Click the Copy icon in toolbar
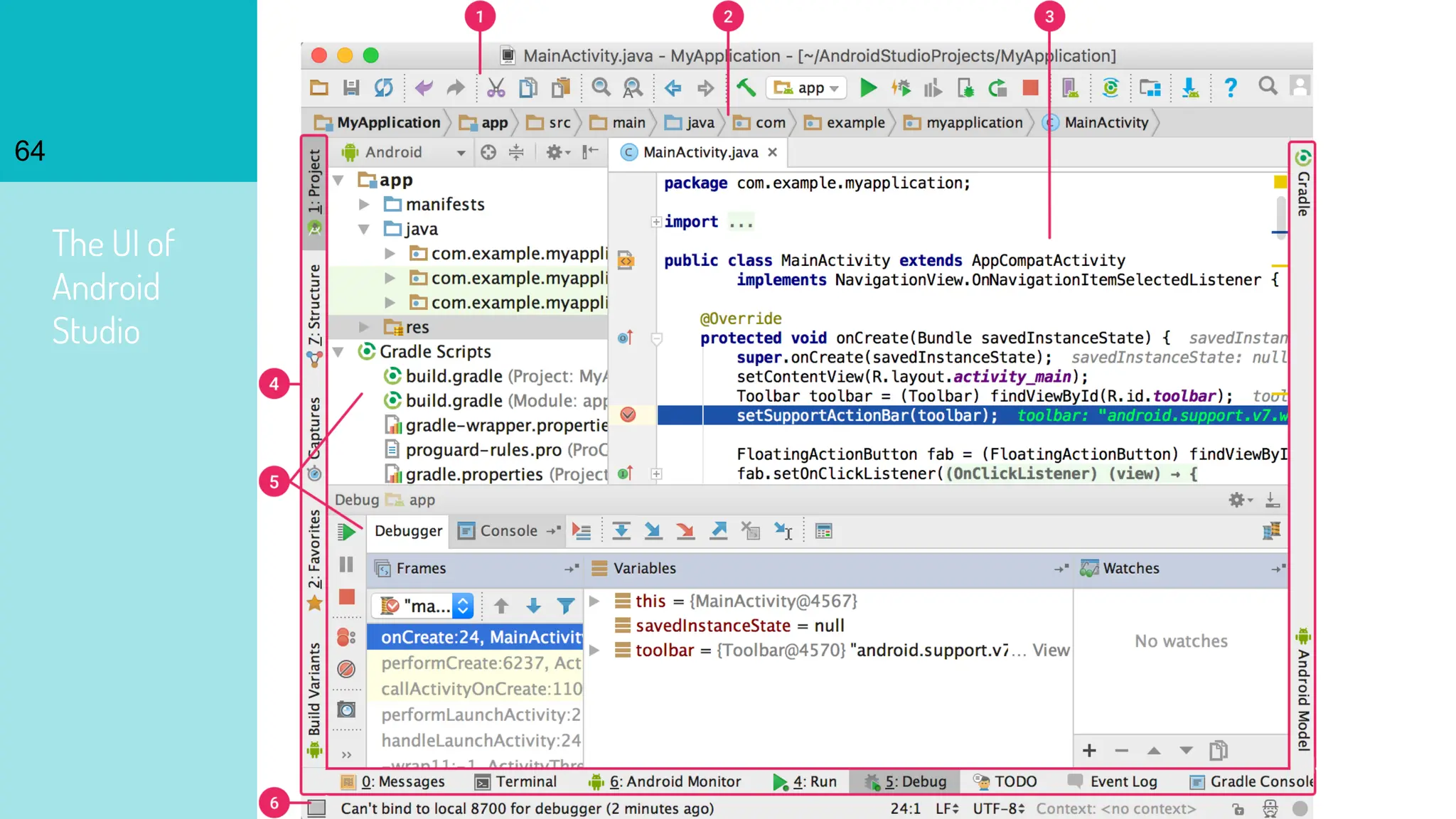 click(528, 88)
